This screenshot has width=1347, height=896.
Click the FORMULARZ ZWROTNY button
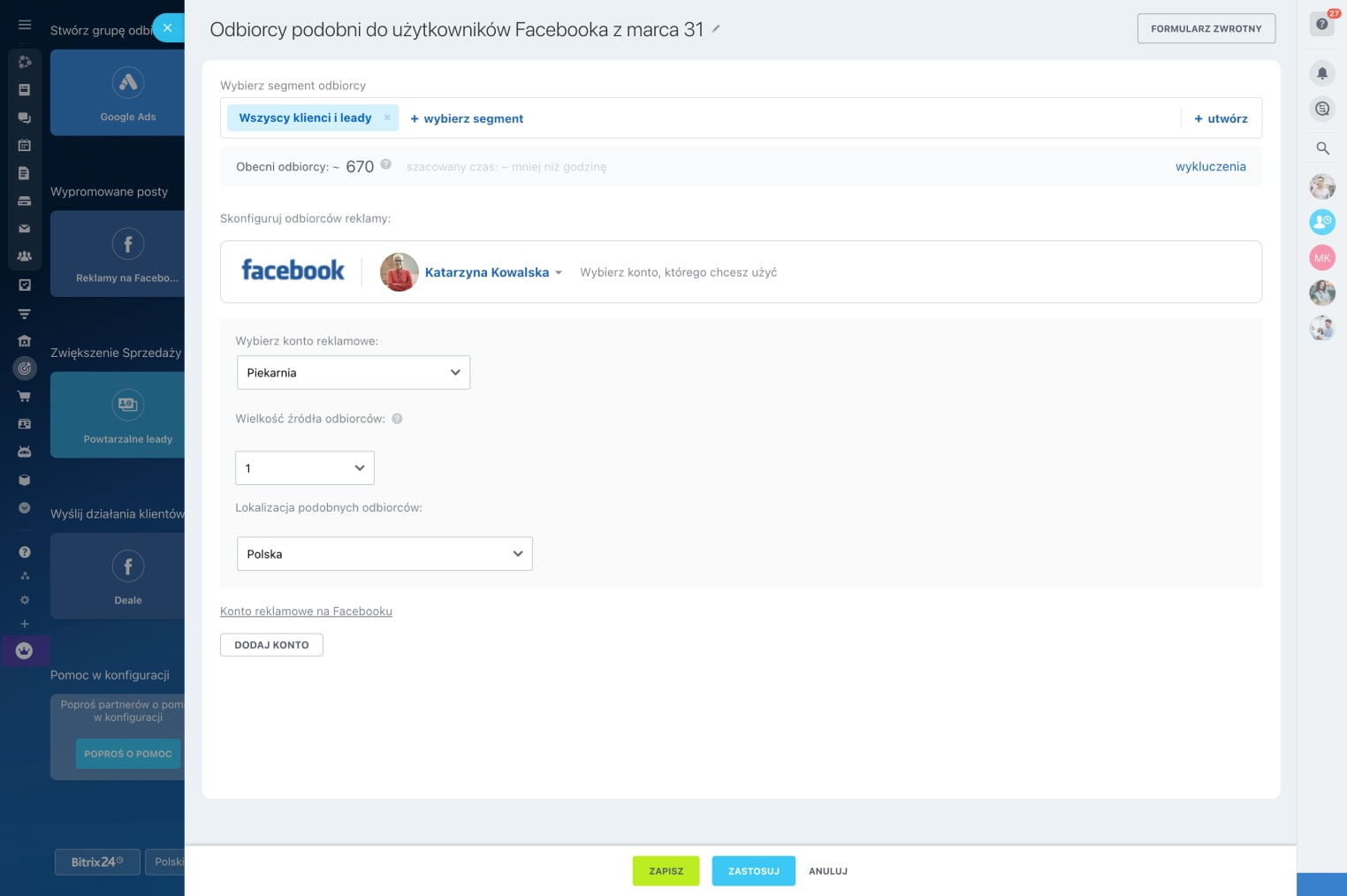1206,28
